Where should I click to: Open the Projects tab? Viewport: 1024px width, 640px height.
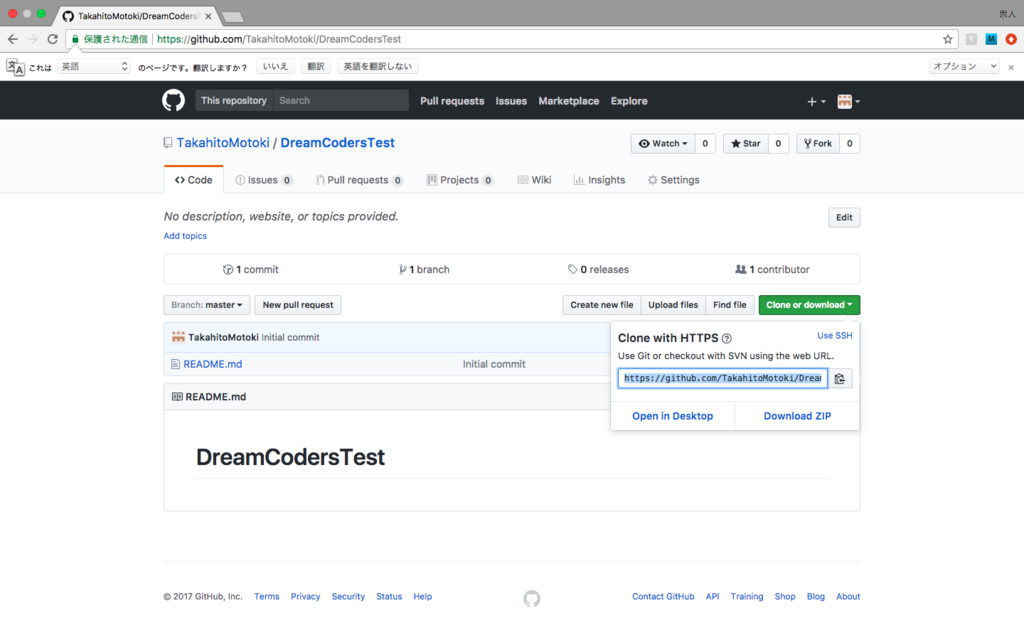pyautogui.click(x=460, y=180)
